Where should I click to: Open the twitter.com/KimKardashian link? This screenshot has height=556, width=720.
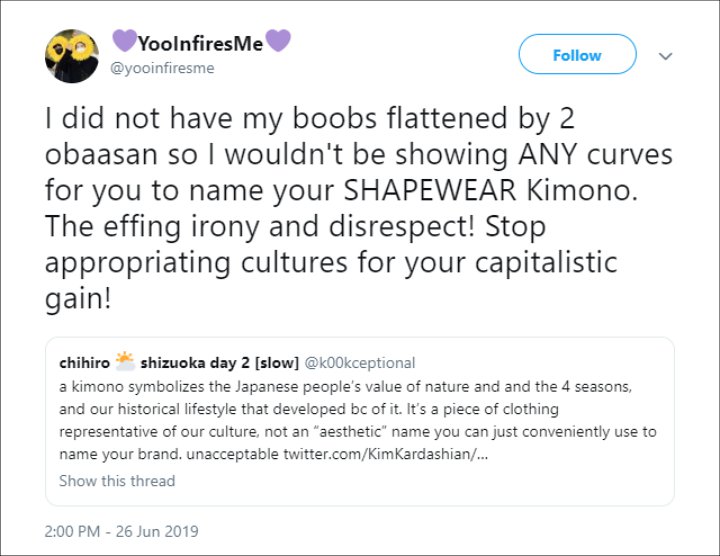point(386,454)
